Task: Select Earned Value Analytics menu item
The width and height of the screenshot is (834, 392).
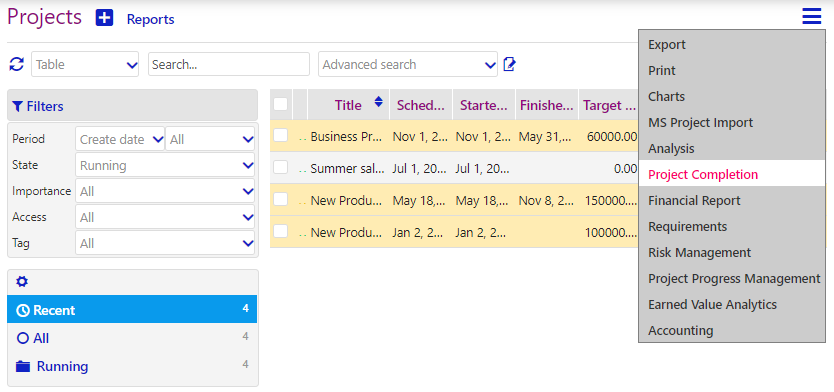Action: coord(732,304)
